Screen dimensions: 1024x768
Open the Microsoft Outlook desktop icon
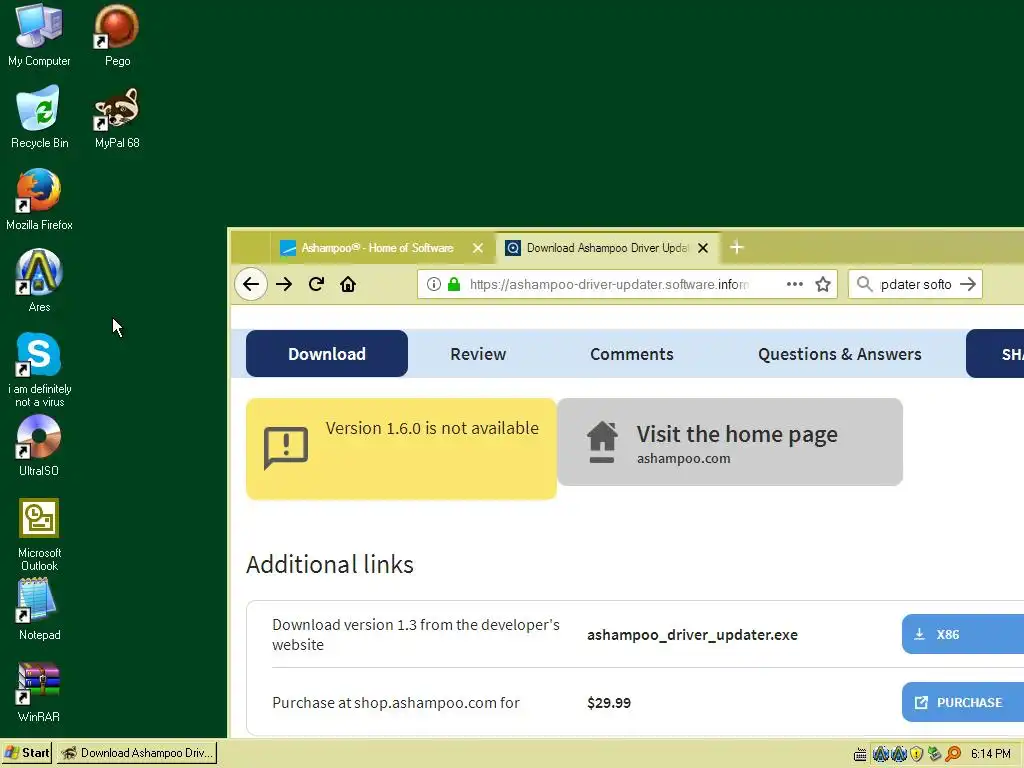click(x=39, y=534)
